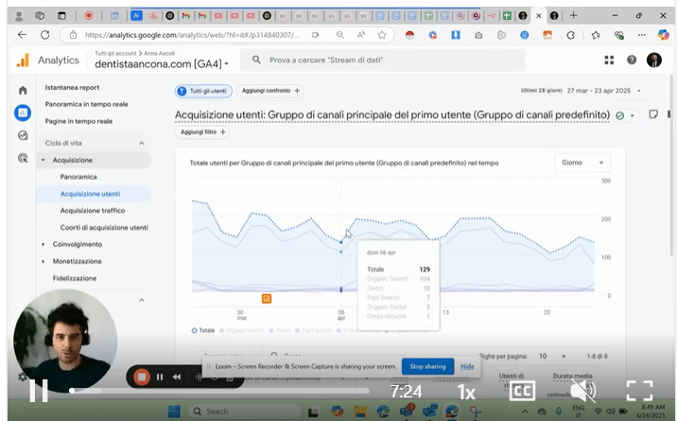The height and width of the screenshot is (421, 677).
Task: Click the browser address bar URL
Action: (x=192, y=35)
